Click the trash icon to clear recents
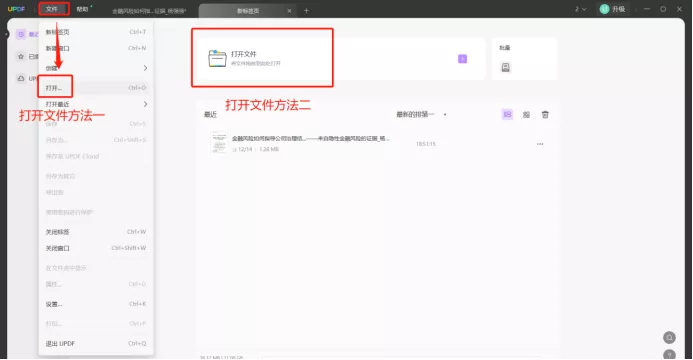This screenshot has height=360, width=693. 545,114
